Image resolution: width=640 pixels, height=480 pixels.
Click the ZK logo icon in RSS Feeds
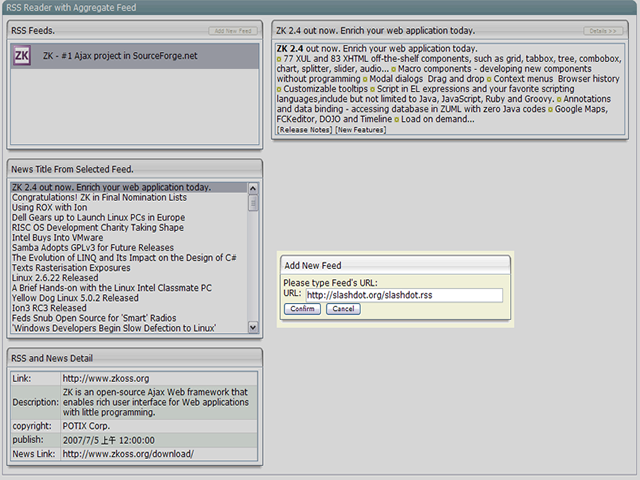click(x=22, y=56)
